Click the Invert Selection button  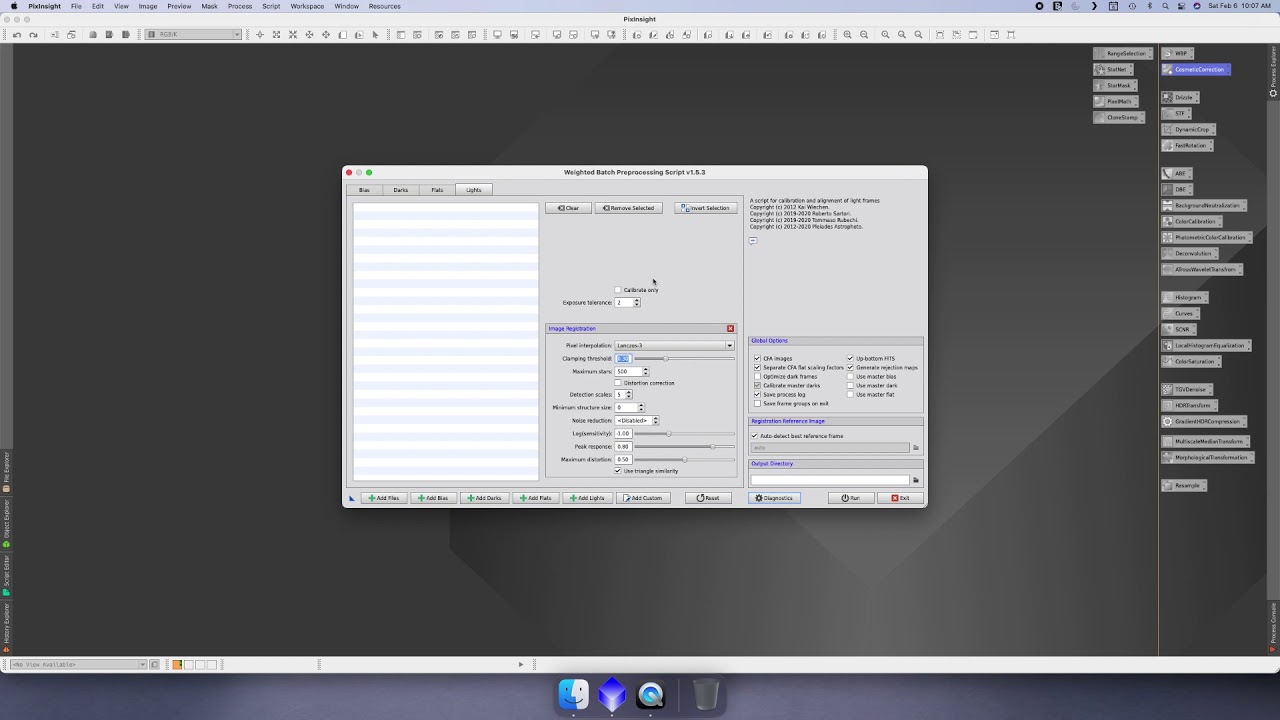click(706, 208)
